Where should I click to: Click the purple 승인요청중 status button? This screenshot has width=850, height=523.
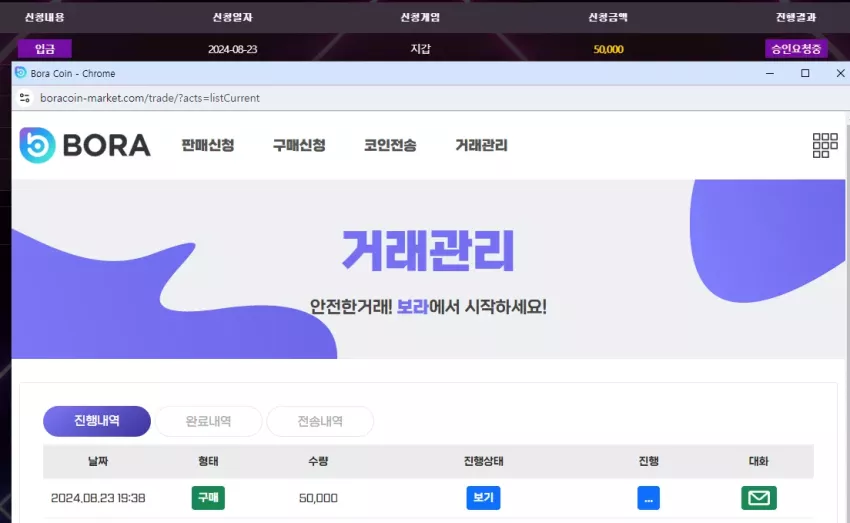click(x=796, y=49)
